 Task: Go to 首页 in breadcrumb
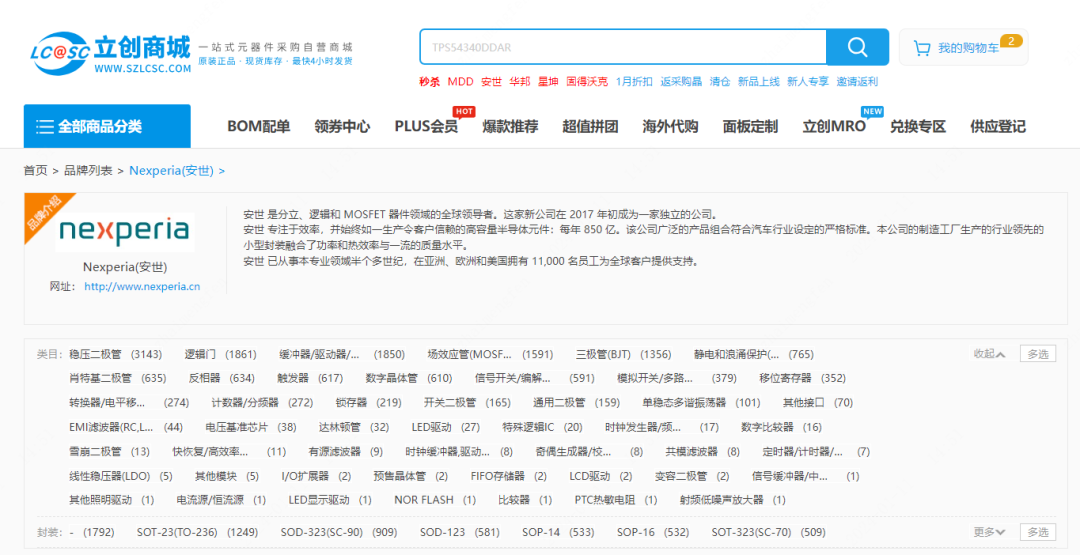pos(35,171)
